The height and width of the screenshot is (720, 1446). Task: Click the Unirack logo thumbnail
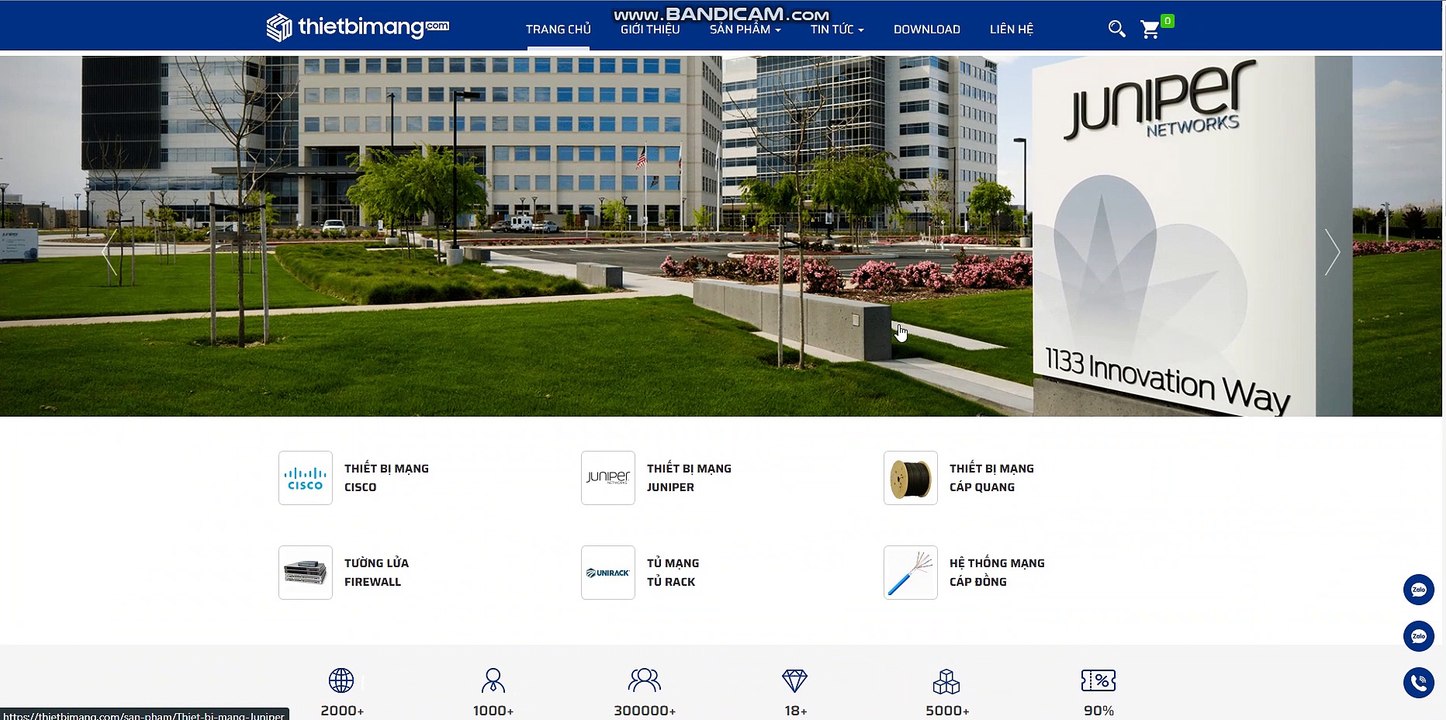click(608, 572)
